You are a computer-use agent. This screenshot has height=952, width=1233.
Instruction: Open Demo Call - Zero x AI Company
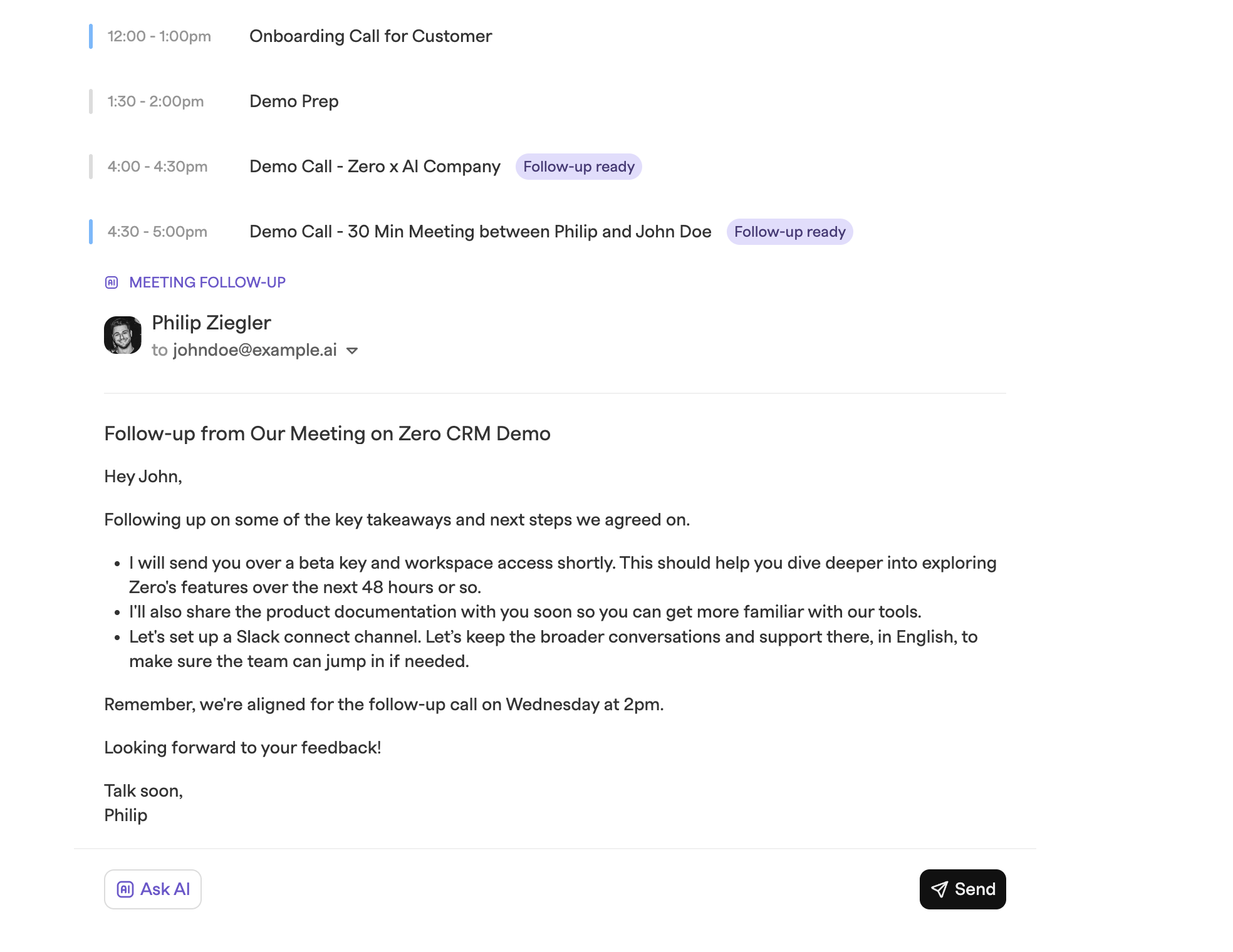click(x=375, y=167)
